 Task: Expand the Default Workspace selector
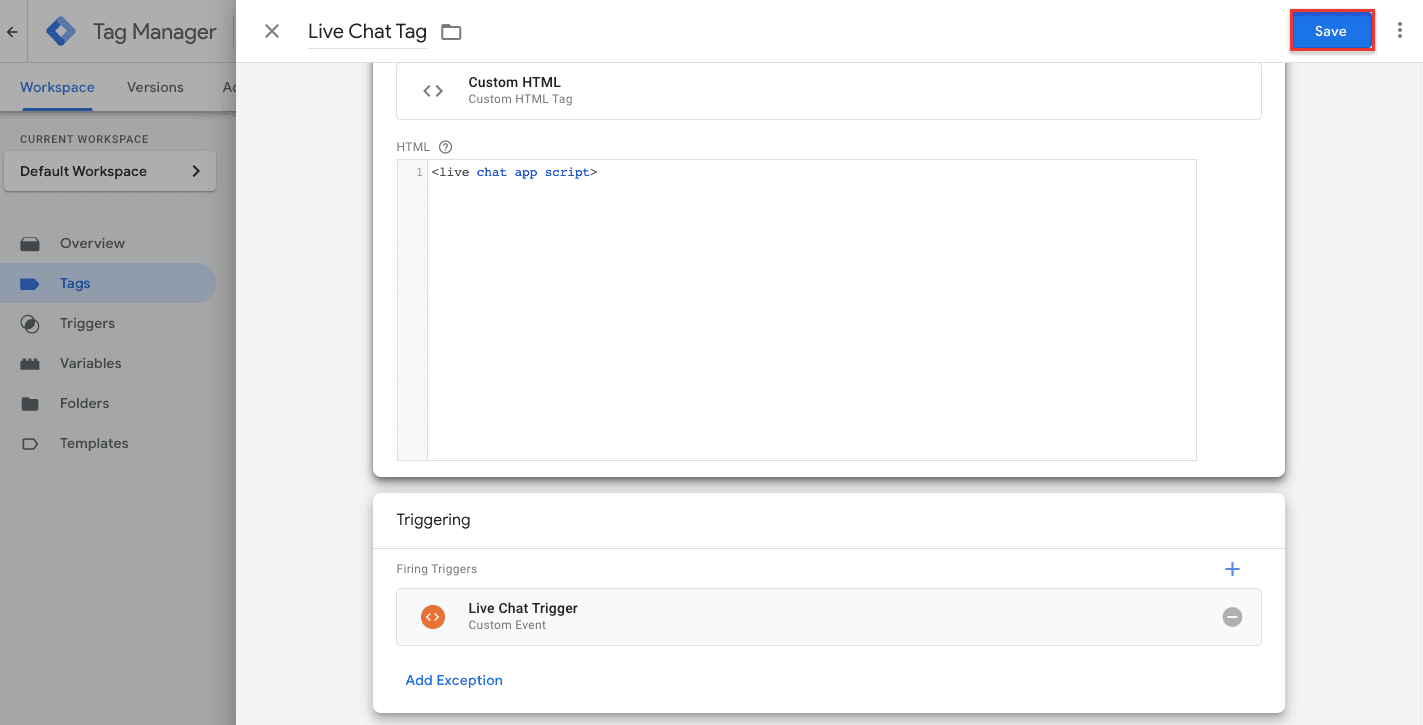pos(110,171)
